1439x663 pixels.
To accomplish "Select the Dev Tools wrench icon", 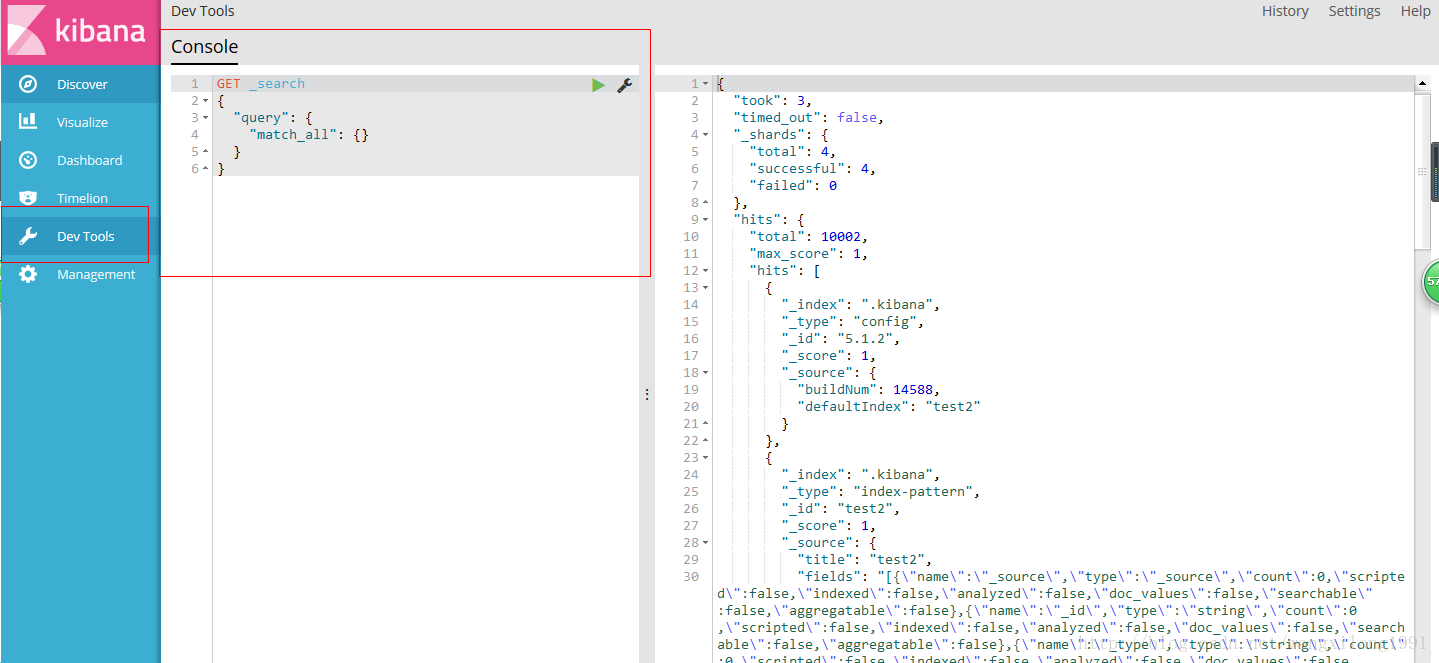I will [28, 236].
